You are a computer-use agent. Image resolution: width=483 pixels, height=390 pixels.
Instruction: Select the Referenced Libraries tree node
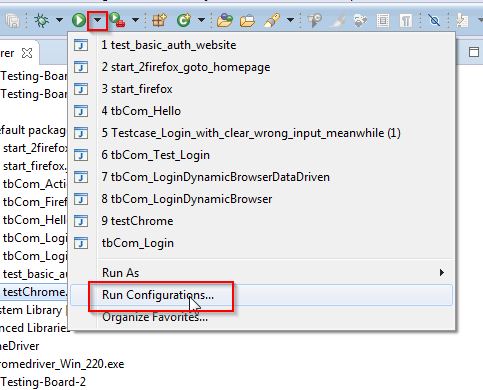pyautogui.click(x=34, y=328)
